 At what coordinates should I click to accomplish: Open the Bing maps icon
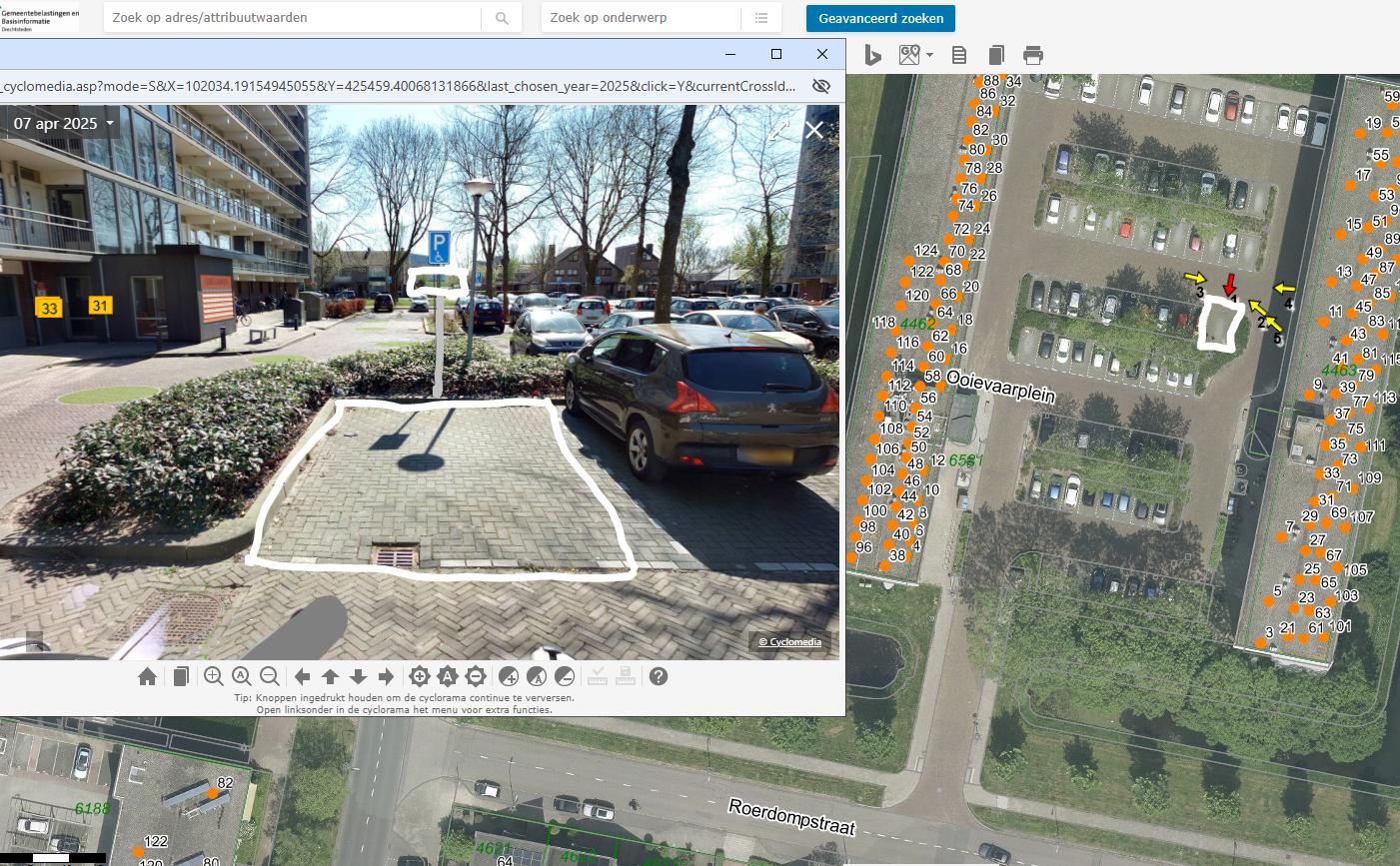872,55
